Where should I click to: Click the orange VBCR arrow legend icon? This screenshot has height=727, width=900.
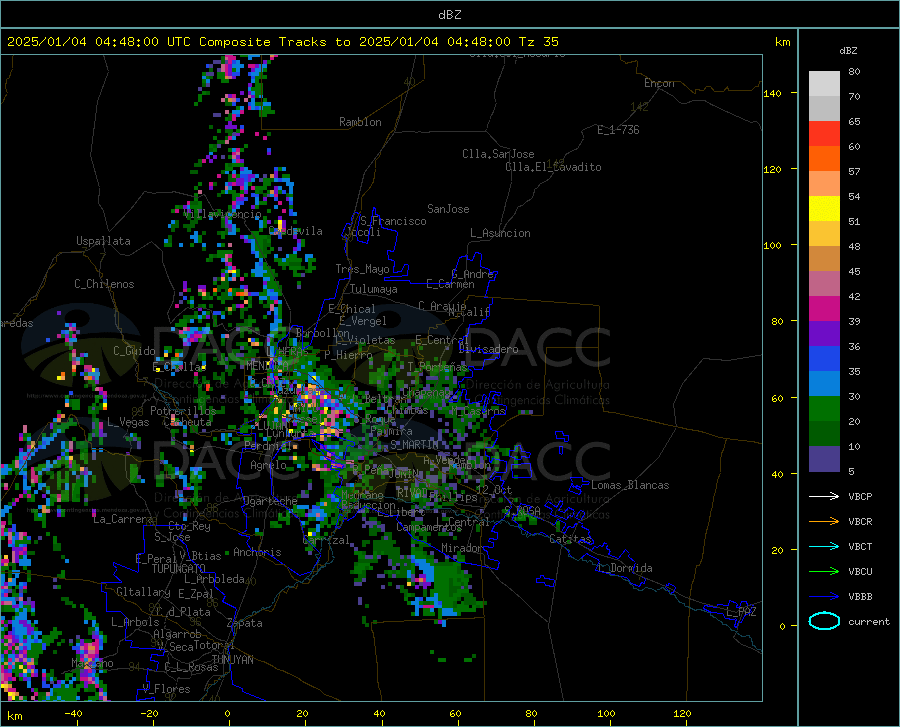[824, 522]
